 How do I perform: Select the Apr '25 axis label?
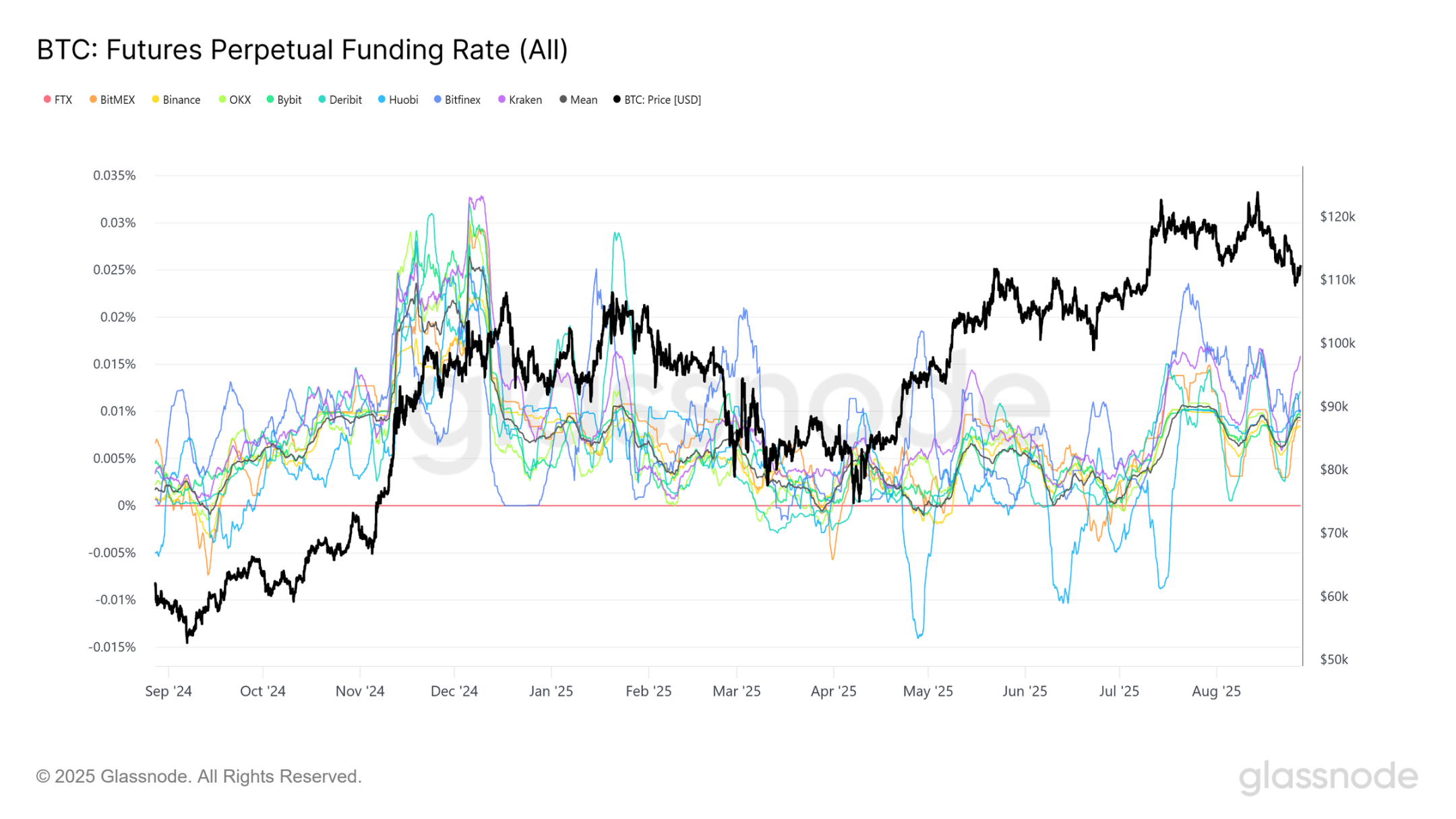coord(833,691)
